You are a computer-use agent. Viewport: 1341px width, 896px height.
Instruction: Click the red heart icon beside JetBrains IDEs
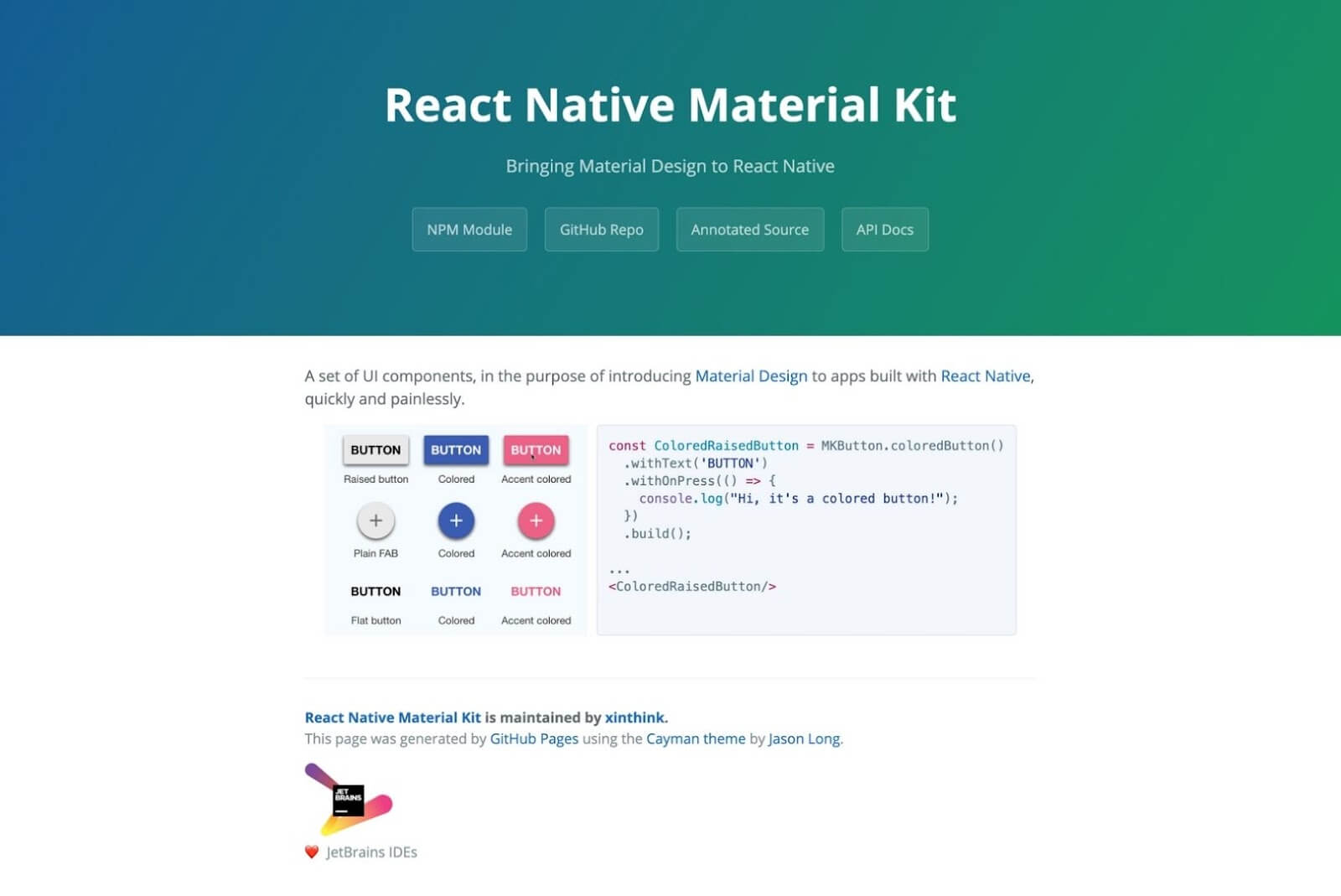pos(312,852)
